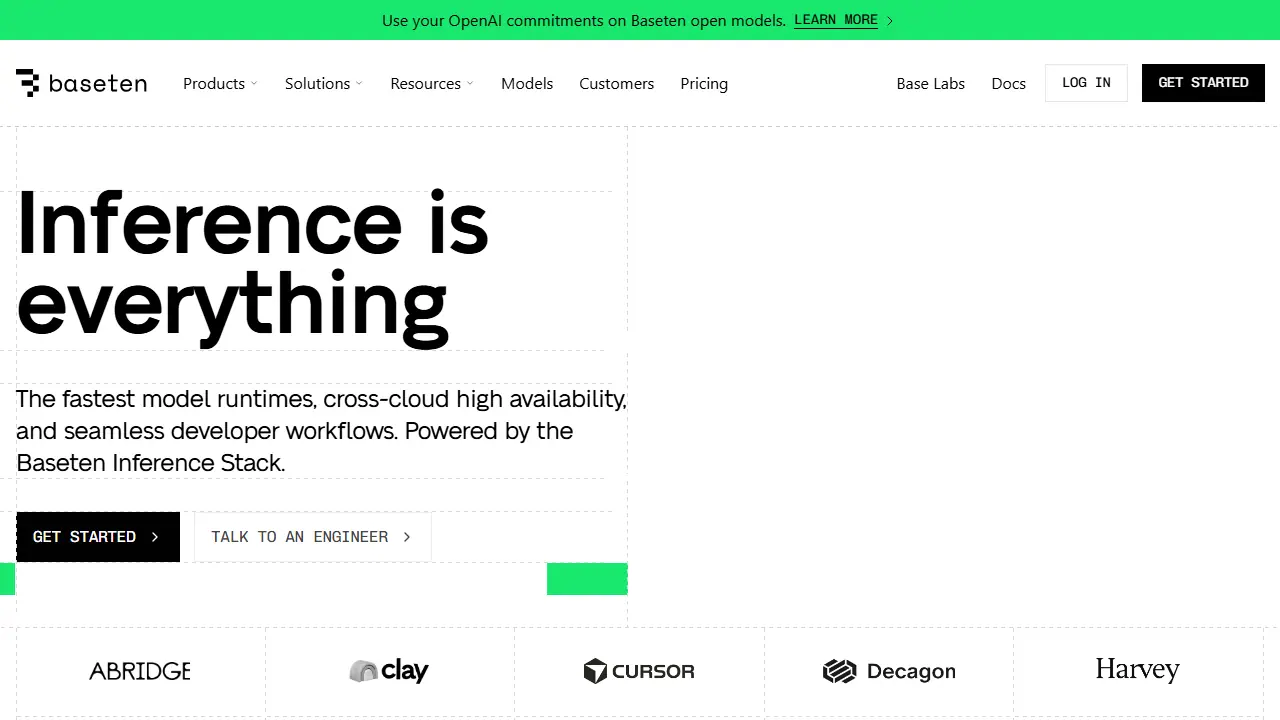This screenshot has width=1280, height=720.
Task: Click the Clay logo icon
Action: (363, 671)
